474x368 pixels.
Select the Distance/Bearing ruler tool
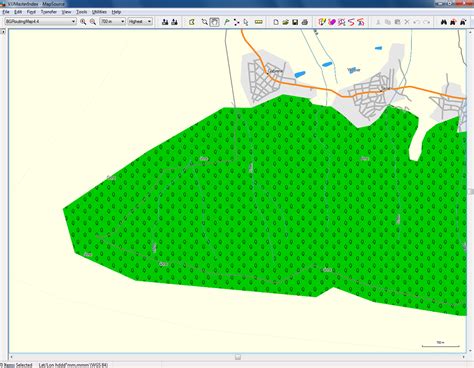tap(259, 22)
